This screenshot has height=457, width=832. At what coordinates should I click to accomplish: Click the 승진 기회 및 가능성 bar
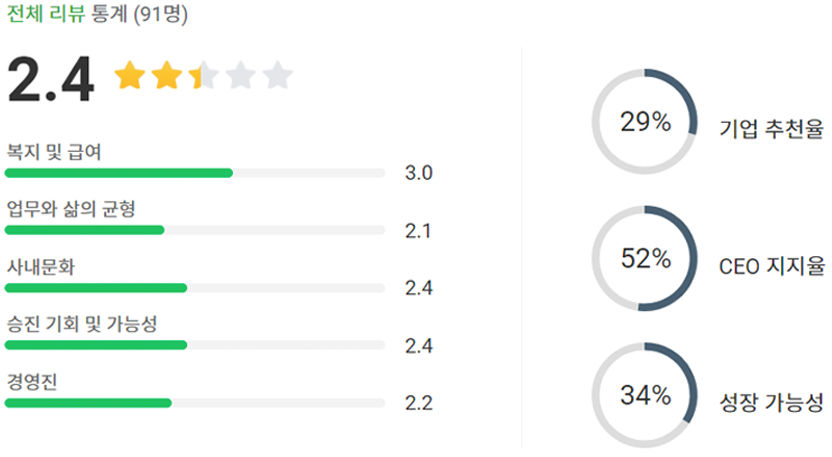click(x=195, y=345)
